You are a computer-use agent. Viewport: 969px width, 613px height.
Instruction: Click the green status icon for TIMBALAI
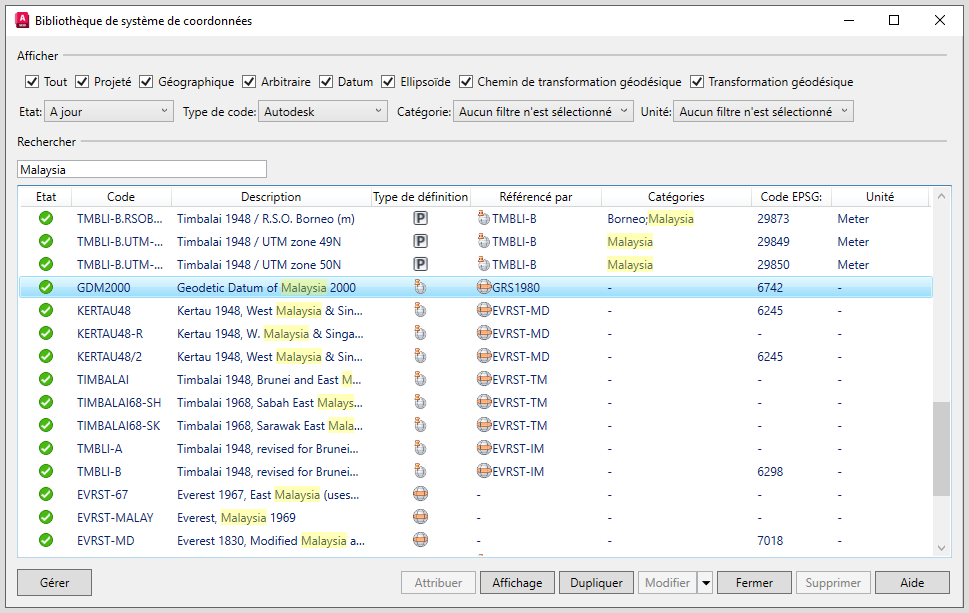(x=45, y=379)
